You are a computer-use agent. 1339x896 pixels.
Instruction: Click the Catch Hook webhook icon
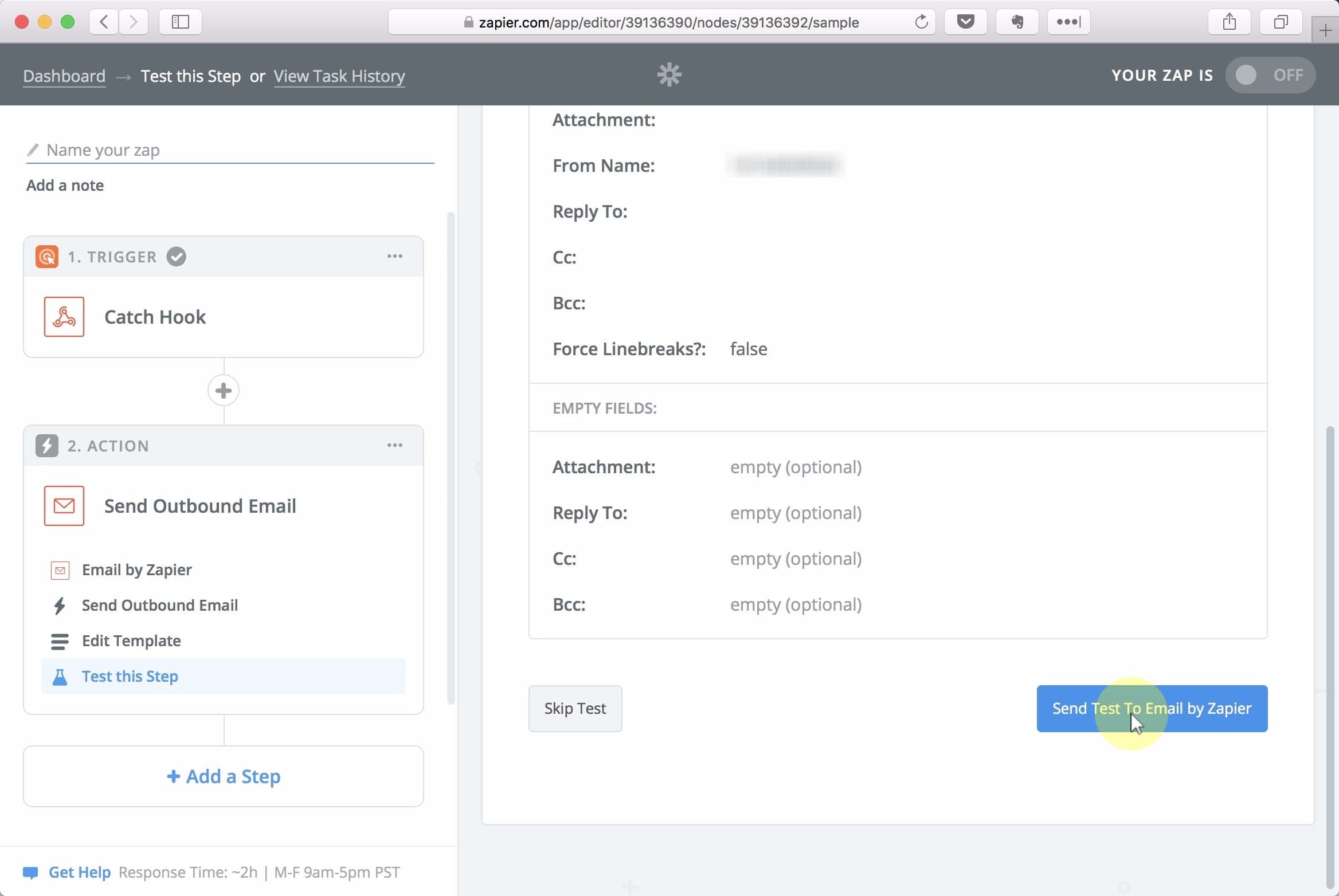(x=64, y=316)
